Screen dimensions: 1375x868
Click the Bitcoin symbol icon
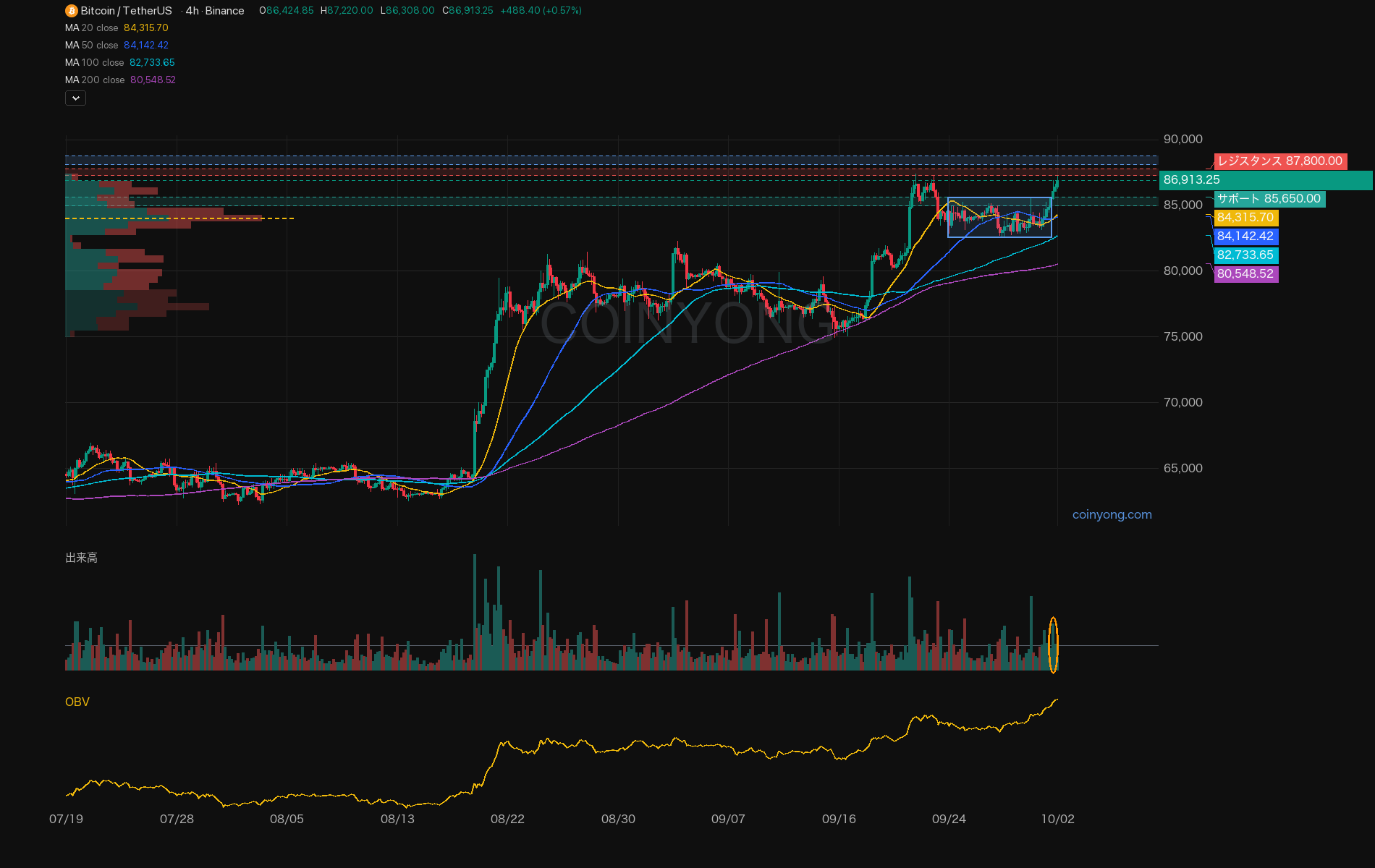(71, 11)
